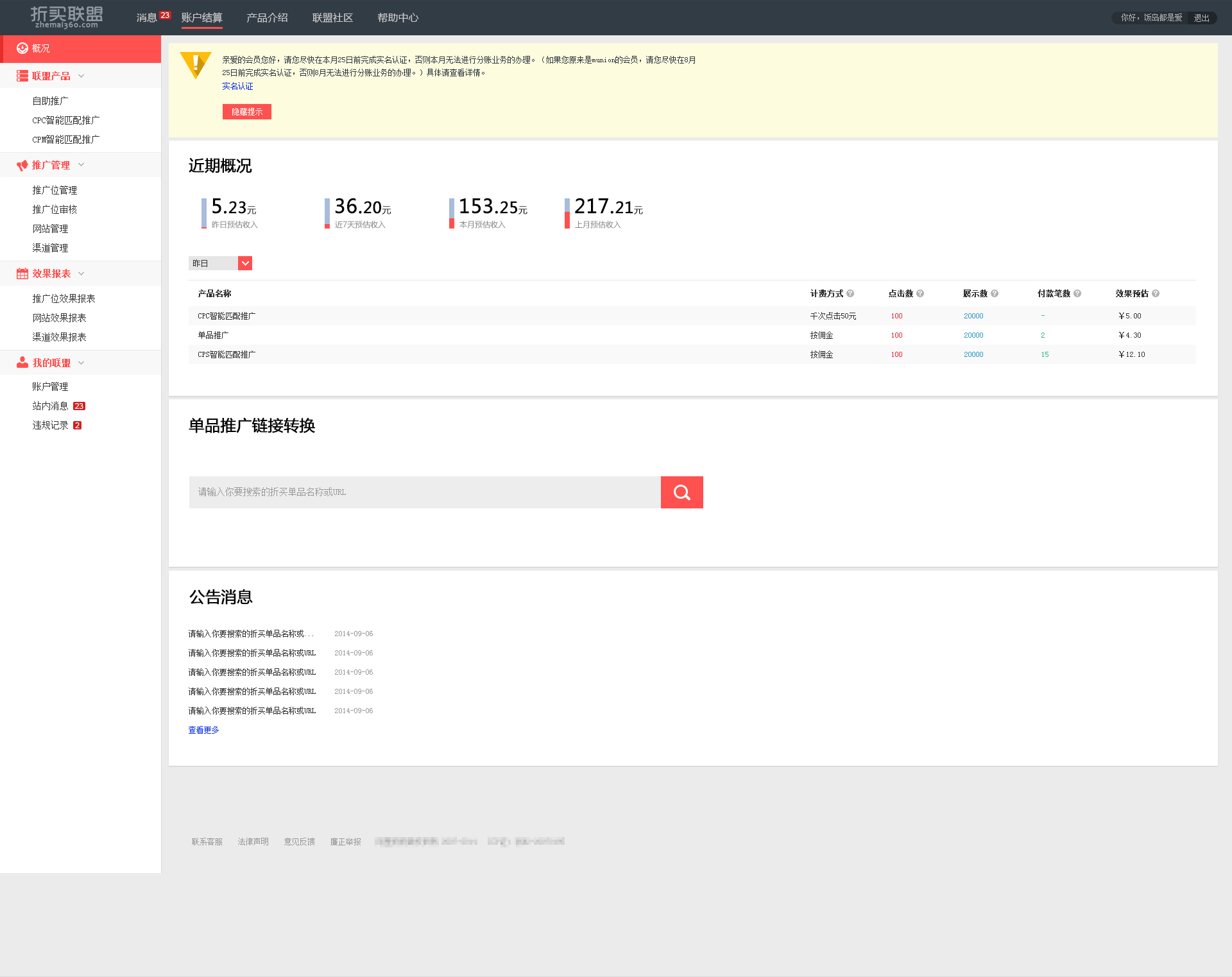Image resolution: width=1232 pixels, height=977 pixels.
Task: Click the help icon next to 计费方式
Action: (850, 293)
